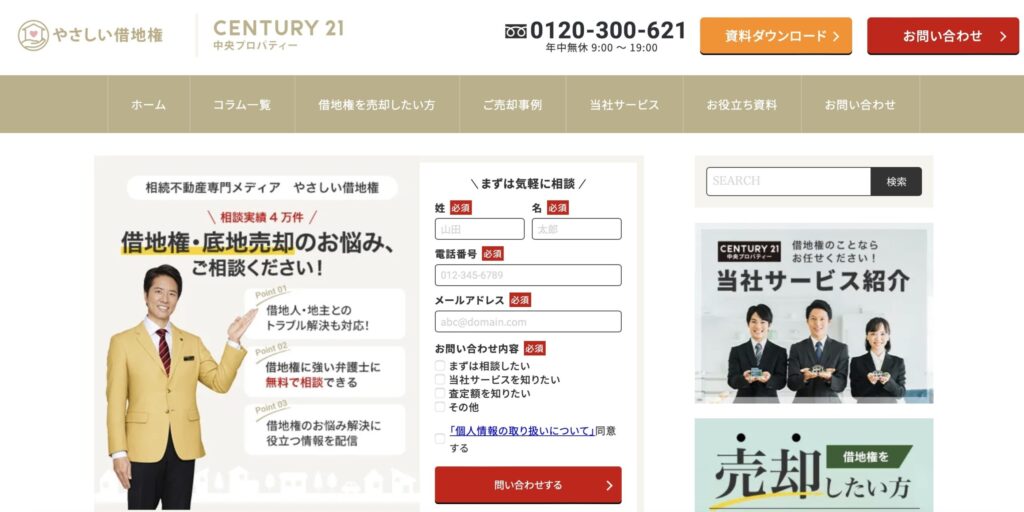The width and height of the screenshot is (1024, 512).
Task: Tick the 個人情報の取り扱い consent checkbox
Action: [x=440, y=439]
